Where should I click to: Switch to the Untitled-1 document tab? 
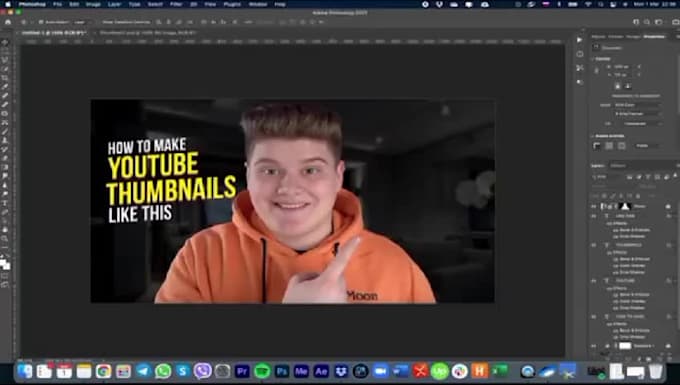coord(54,33)
